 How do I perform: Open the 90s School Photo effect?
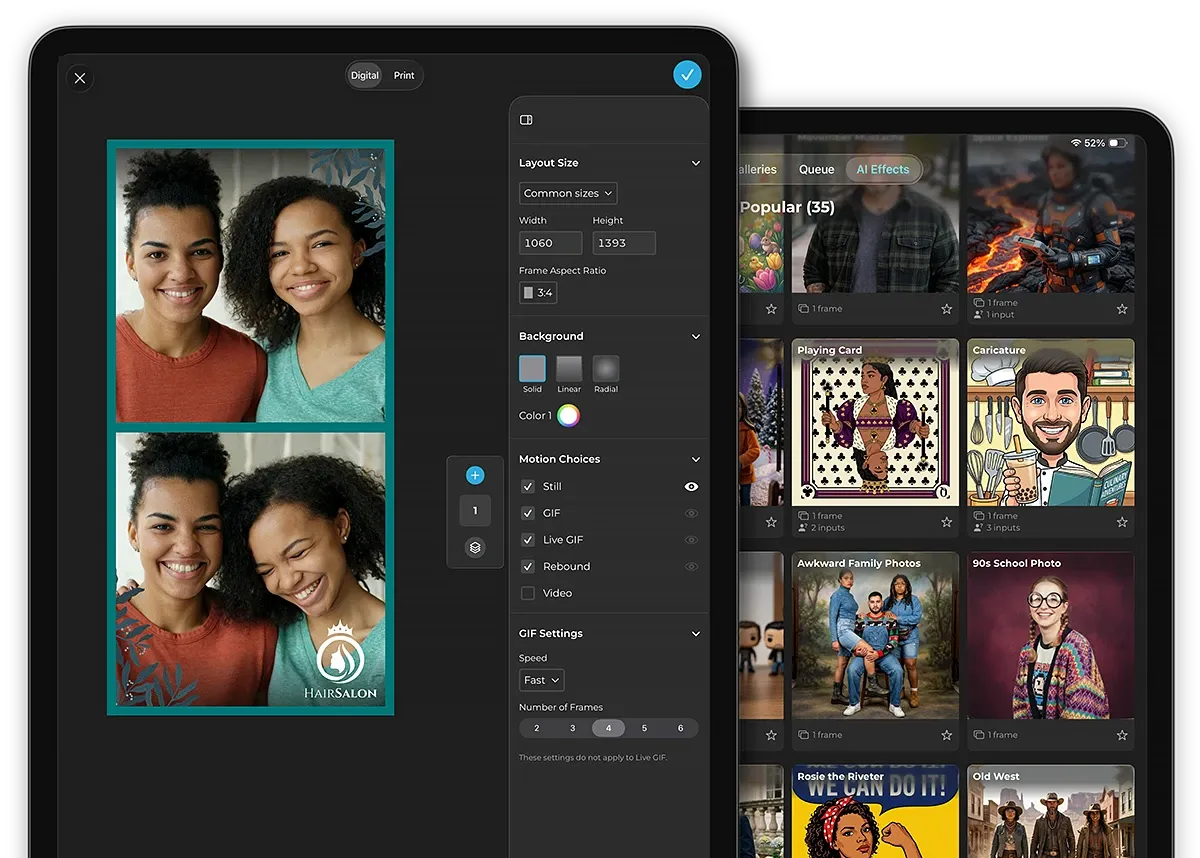(x=1051, y=636)
